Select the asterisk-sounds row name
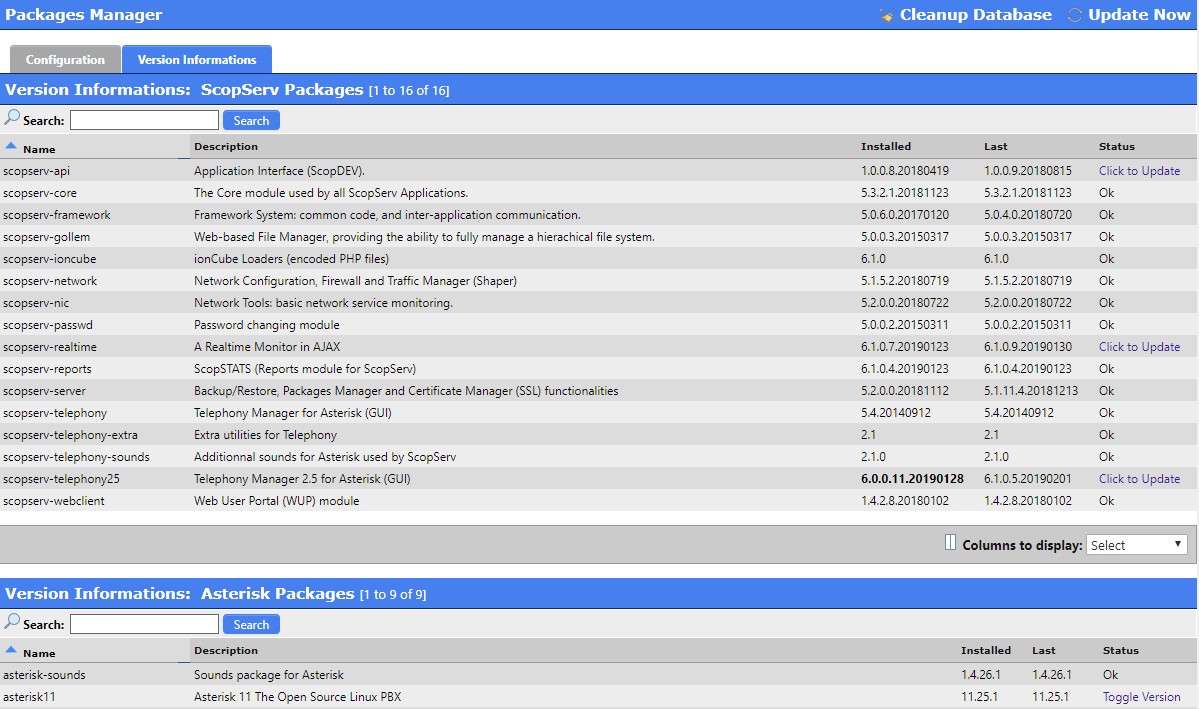The image size is (1199, 709). (44, 675)
